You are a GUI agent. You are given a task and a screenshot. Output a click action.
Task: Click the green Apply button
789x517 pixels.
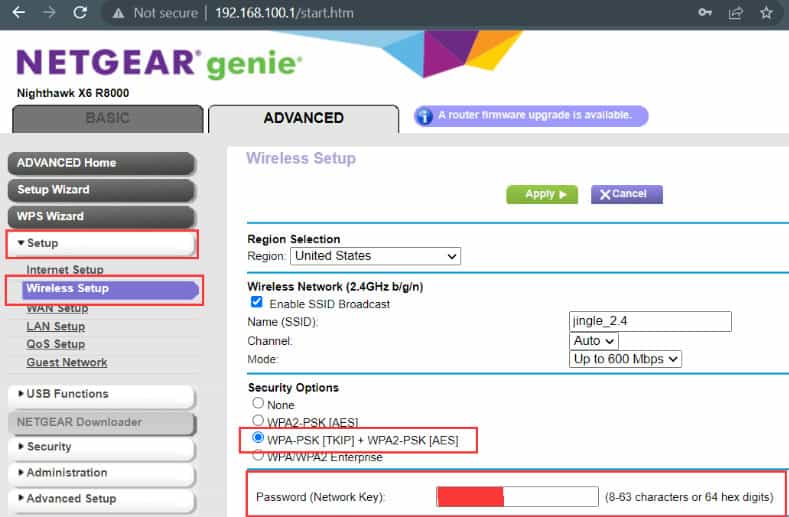pyautogui.click(x=542, y=194)
